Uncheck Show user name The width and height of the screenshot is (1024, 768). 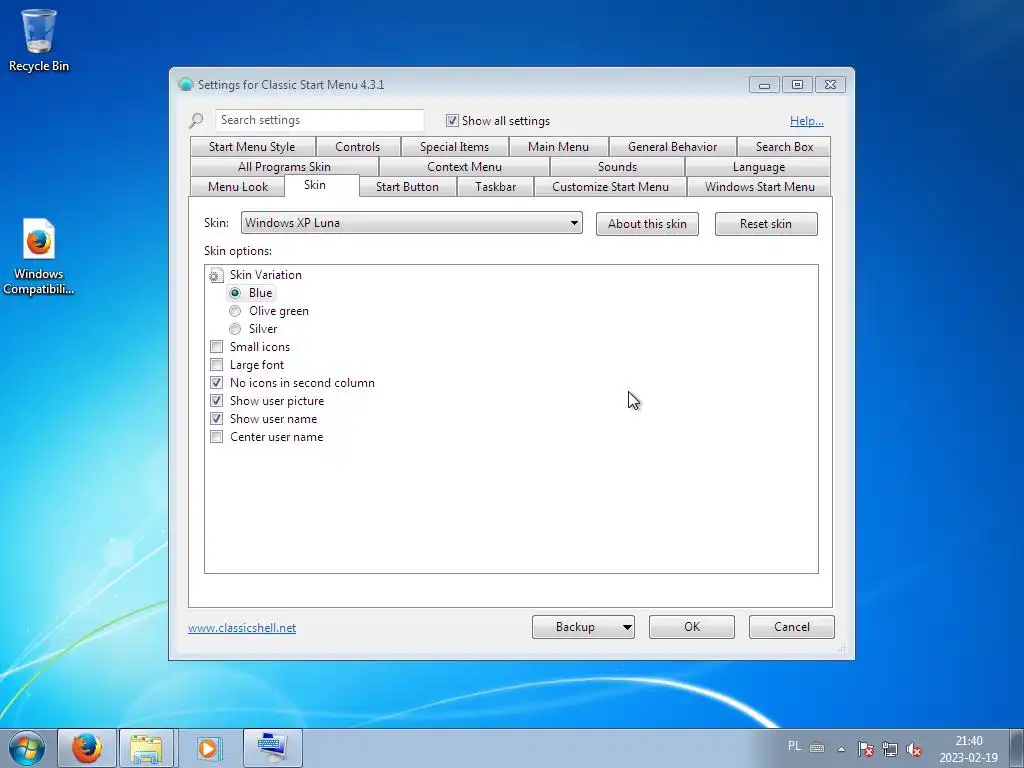point(216,419)
